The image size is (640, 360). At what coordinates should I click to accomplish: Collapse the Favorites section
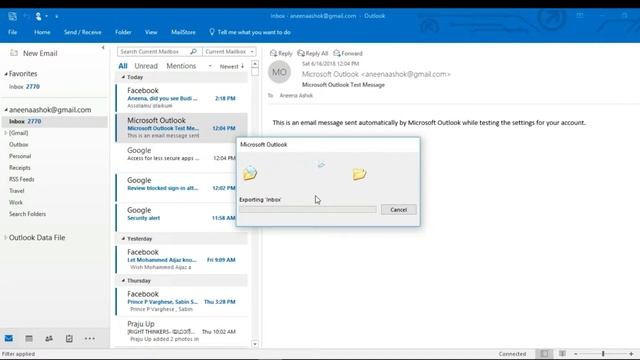(6, 74)
